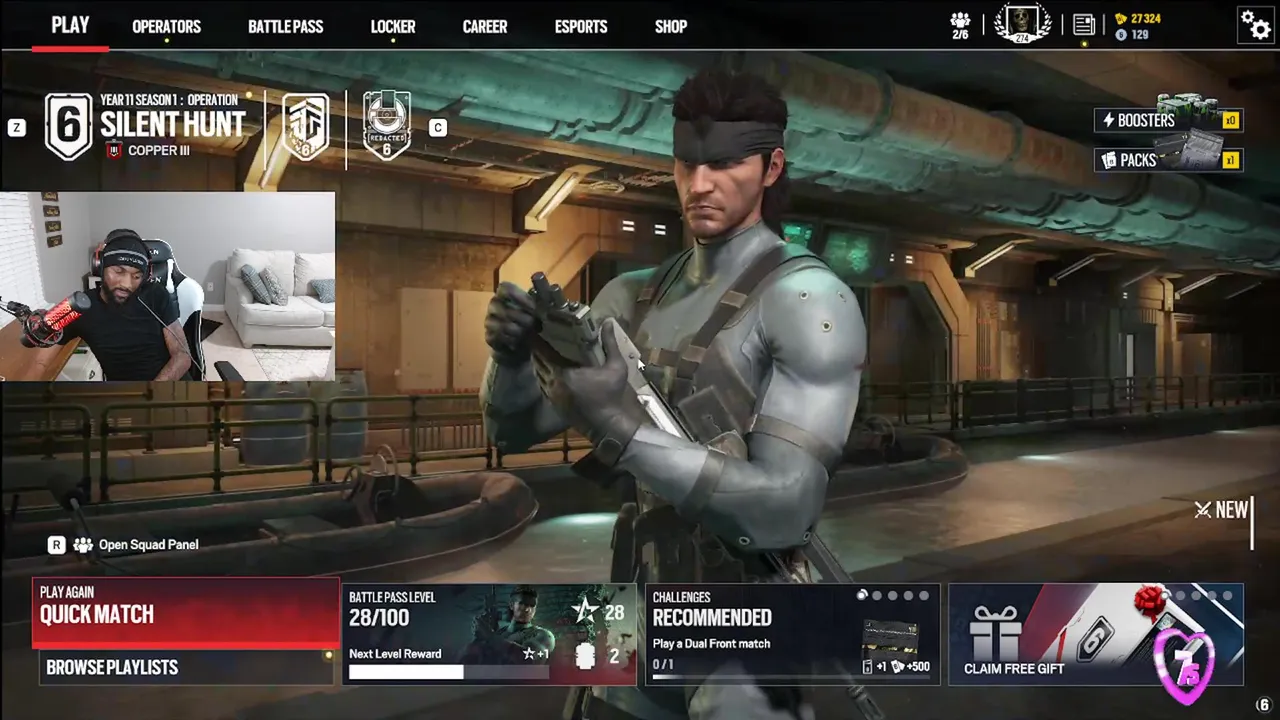Viewport: 1280px width, 720px height.
Task: Open the Battle Pass Level 28/100 card
Action: coord(489,634)
